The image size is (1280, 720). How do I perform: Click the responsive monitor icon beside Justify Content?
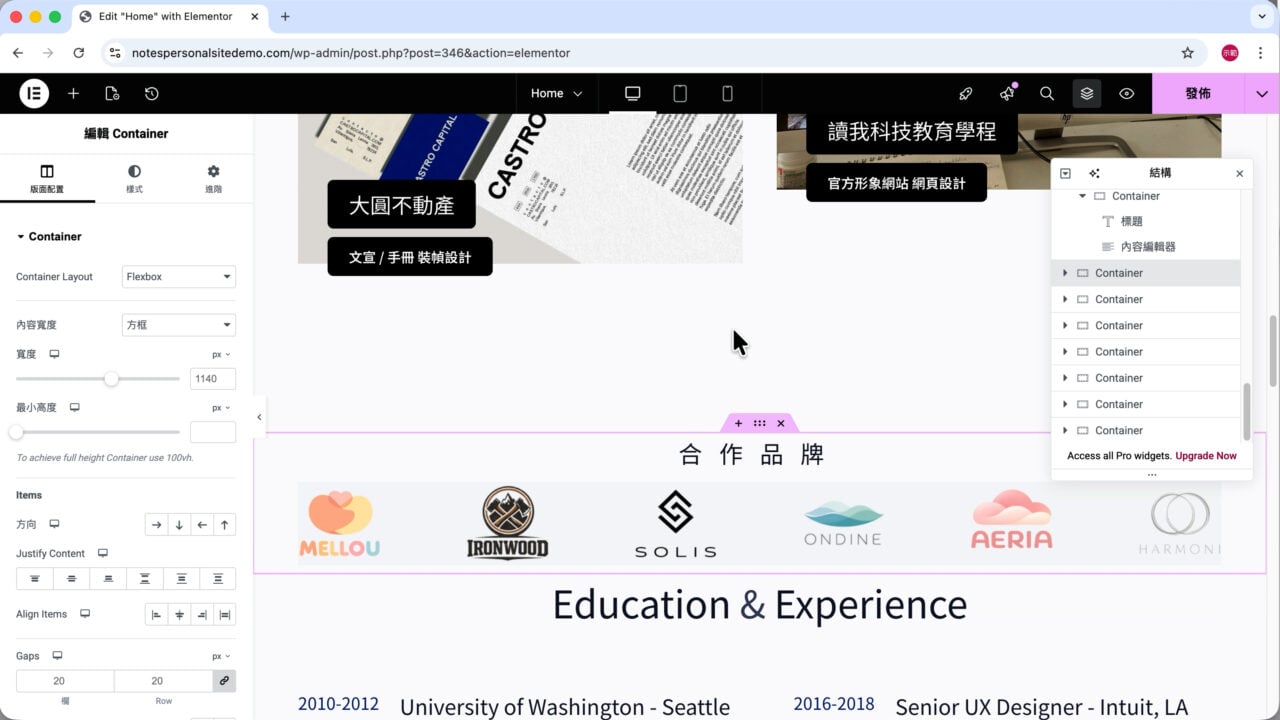102,553
